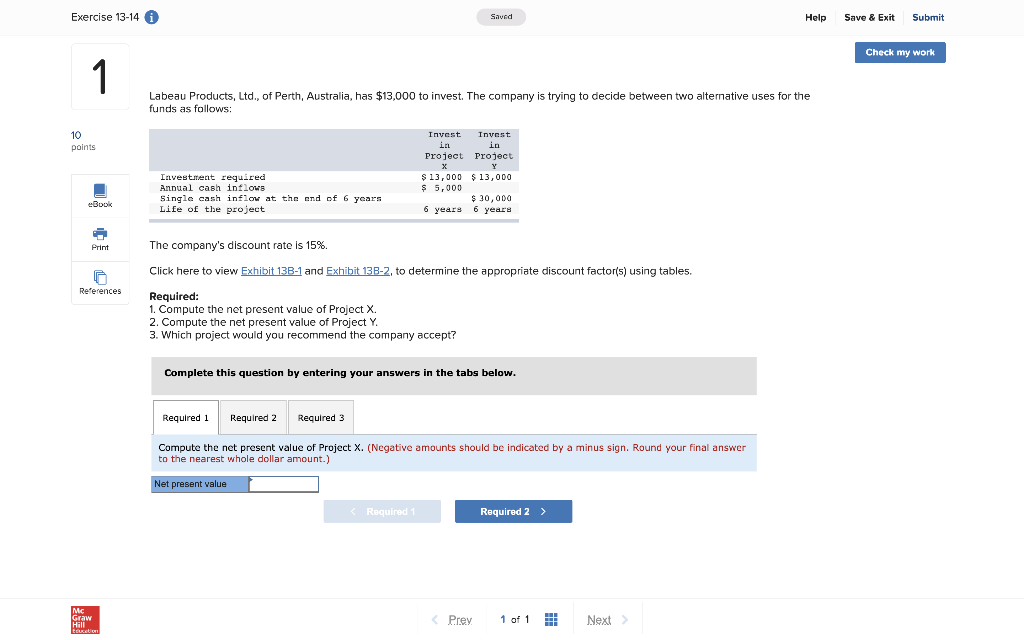Open the Help link

(815, 17)
